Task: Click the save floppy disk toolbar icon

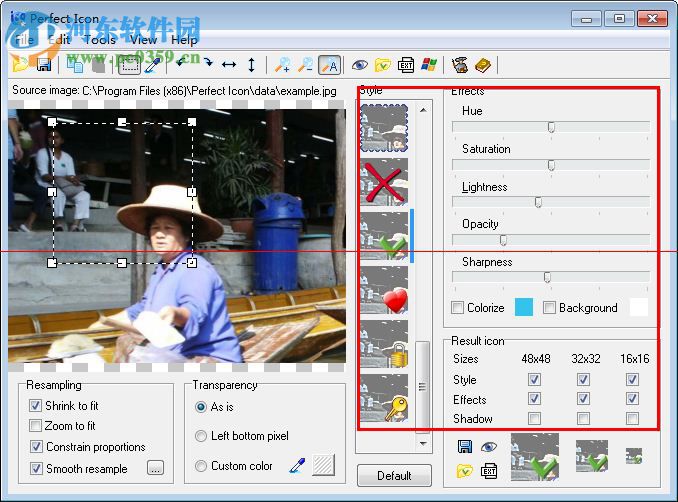Action: tap(43, 65)
